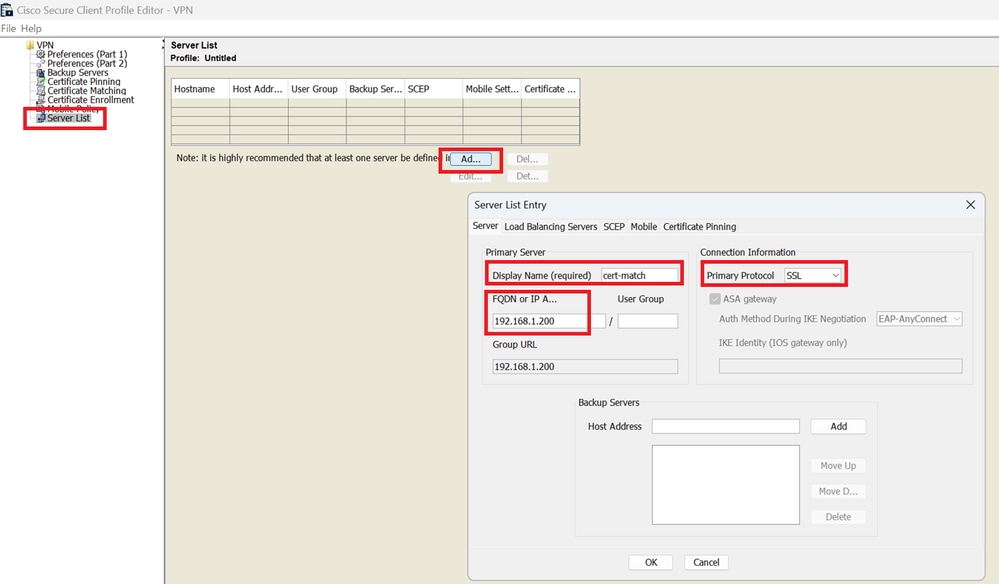Screen dimensions: 999x584
Task: Switch to the SCEP tab
Action: (614, 227)
